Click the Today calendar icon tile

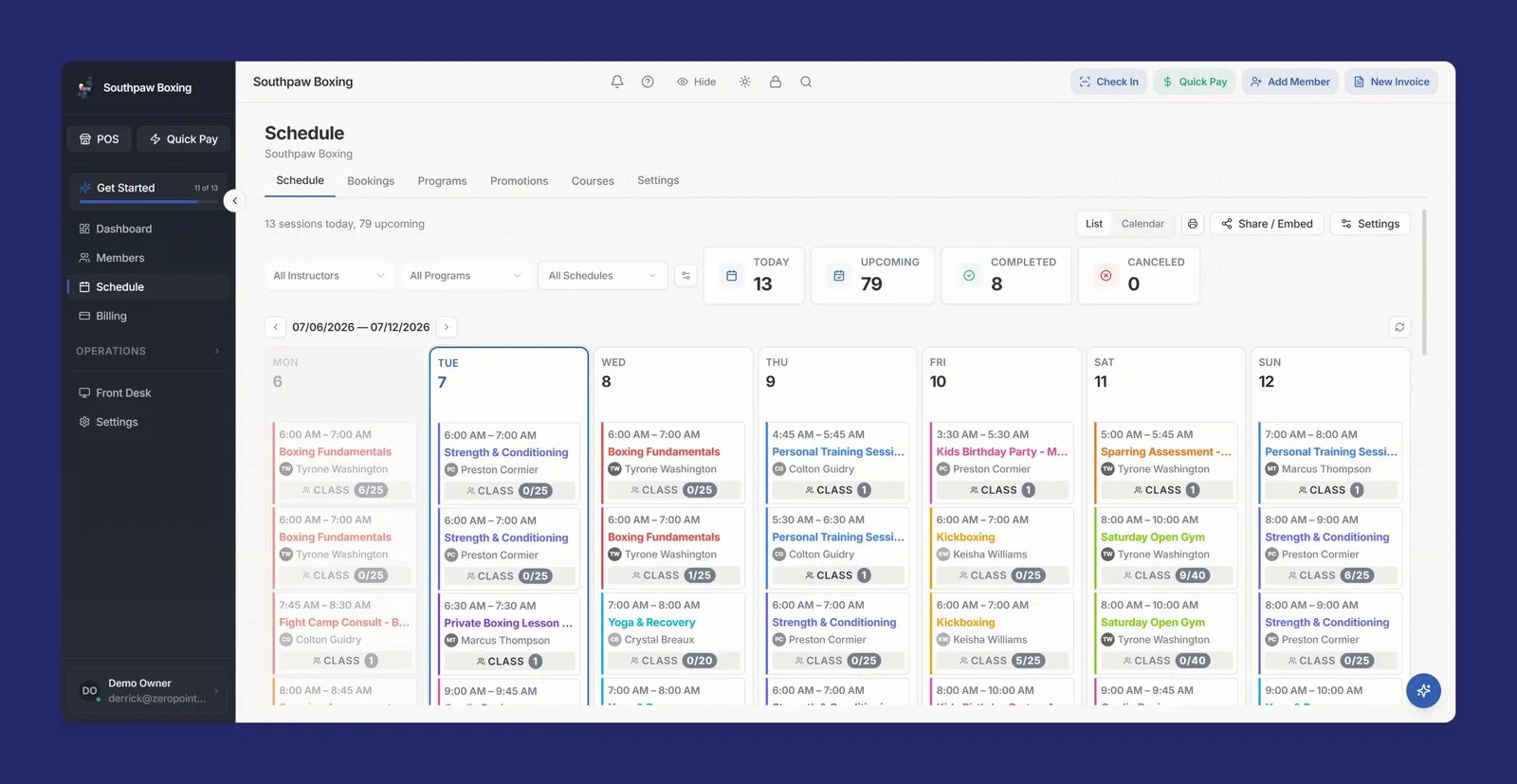click(731, 276)
